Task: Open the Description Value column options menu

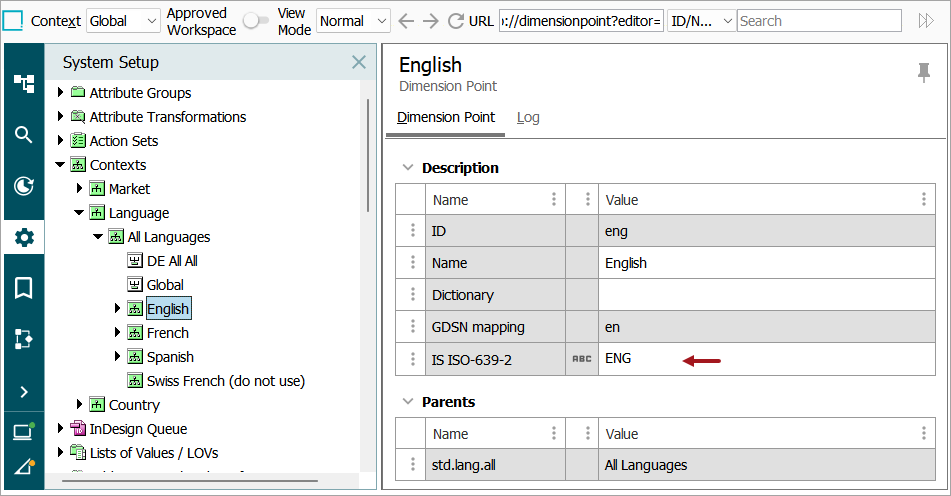Action: pos(924,199)
